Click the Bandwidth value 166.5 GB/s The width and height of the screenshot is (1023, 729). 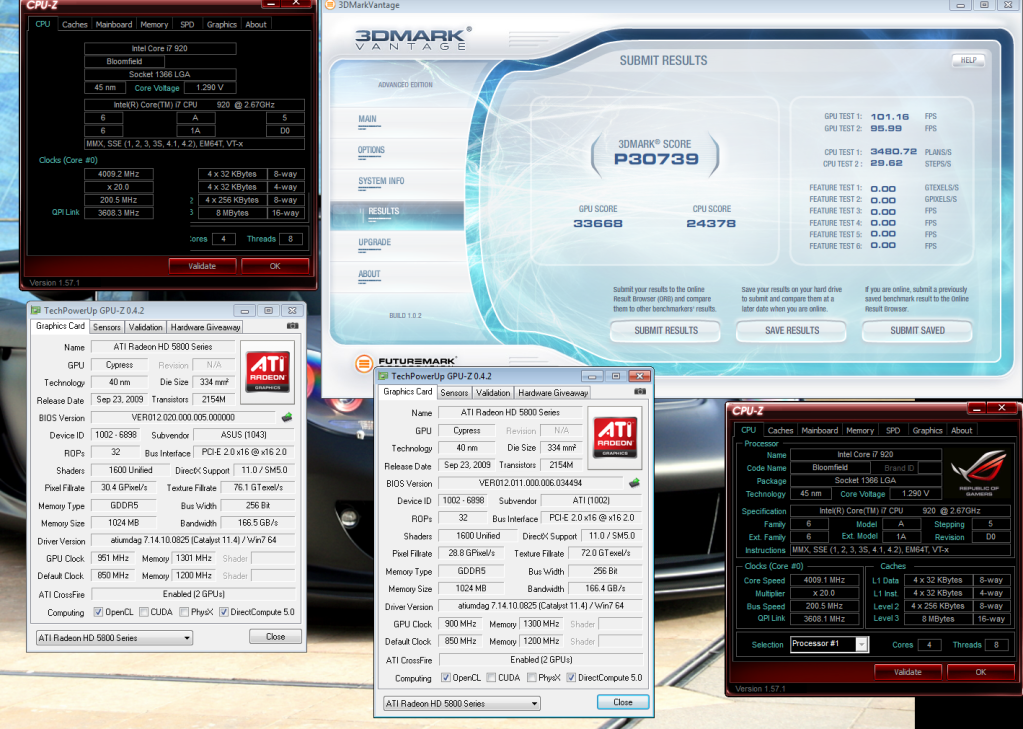click(258, 523)
